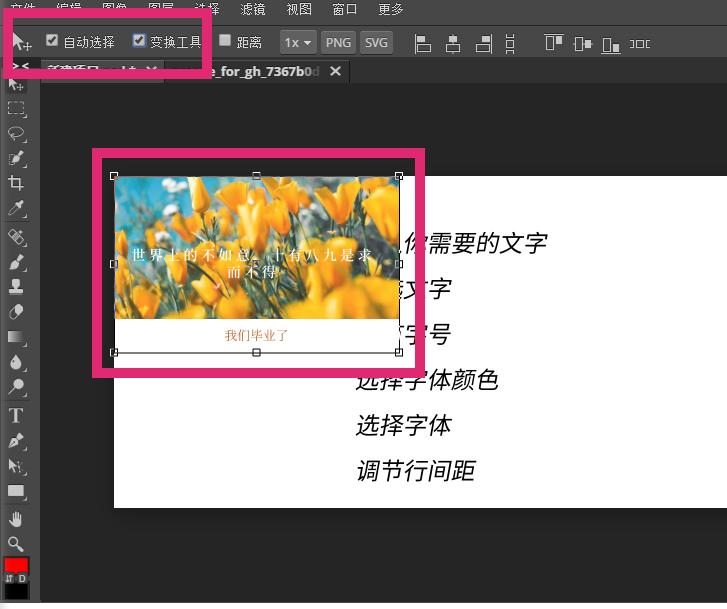
Task: Click the 世界上的不如意 quote text
Action: (x=252, y=263)
